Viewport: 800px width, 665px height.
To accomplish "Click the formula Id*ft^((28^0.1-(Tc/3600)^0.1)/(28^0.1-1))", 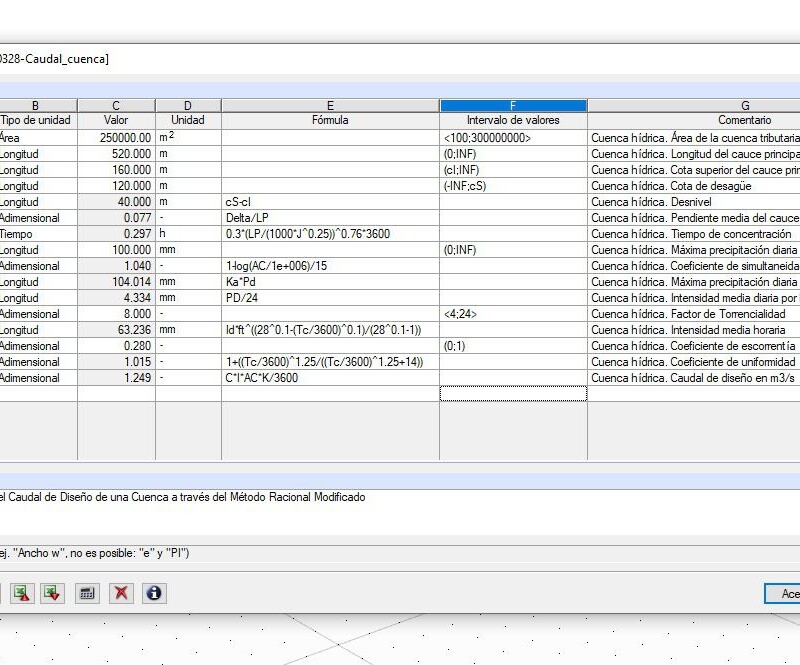I will point(330,330).
